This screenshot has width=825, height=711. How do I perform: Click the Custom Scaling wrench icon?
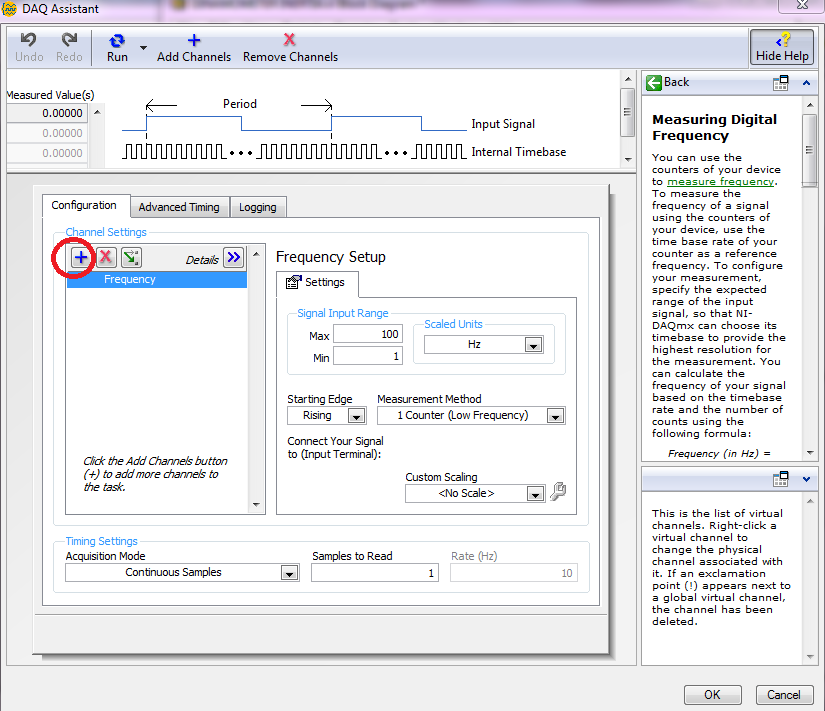(x=559, y=492)
